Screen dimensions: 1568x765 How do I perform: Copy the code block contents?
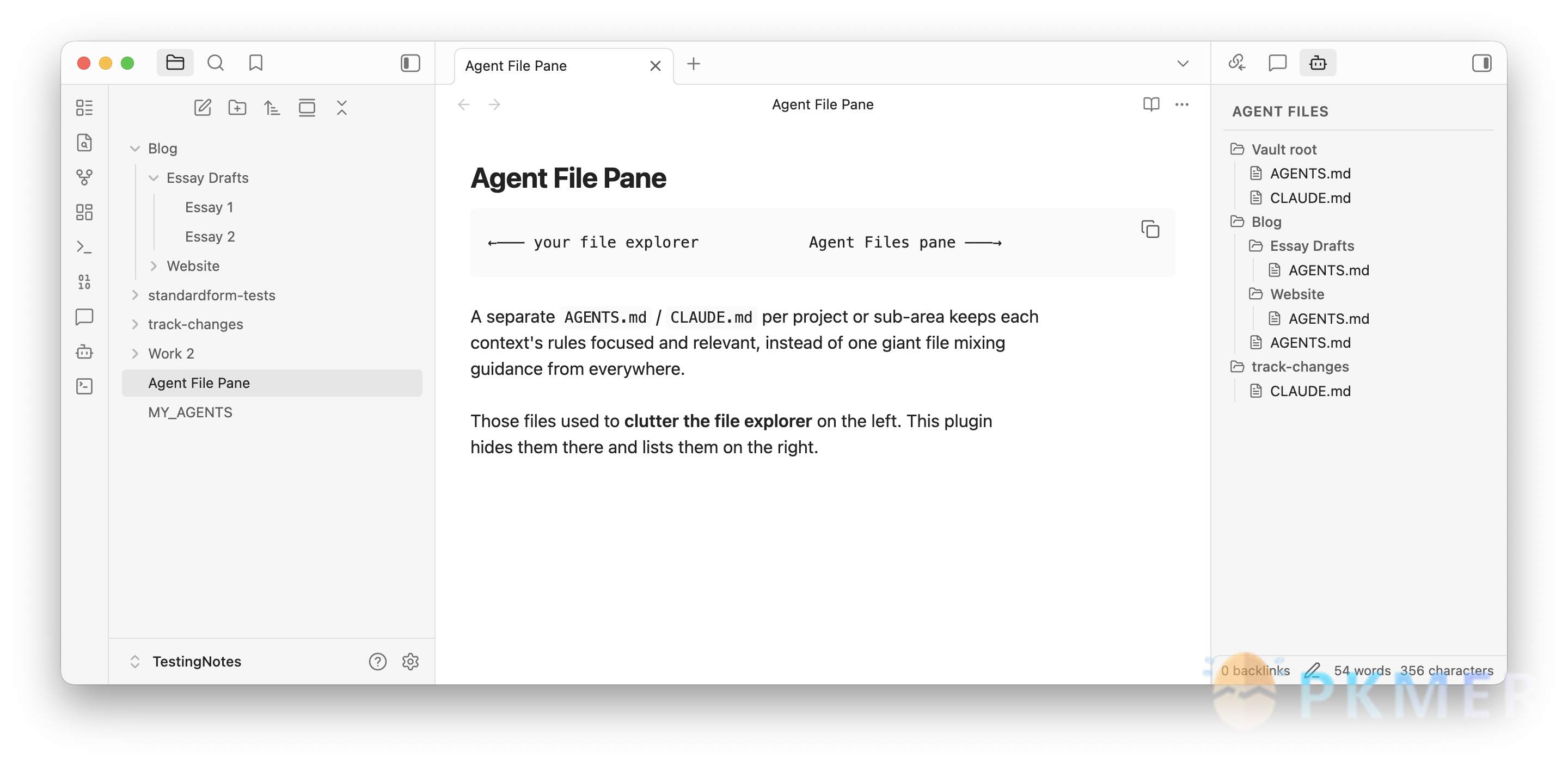pyautogui.click(x=1150, y=230)
